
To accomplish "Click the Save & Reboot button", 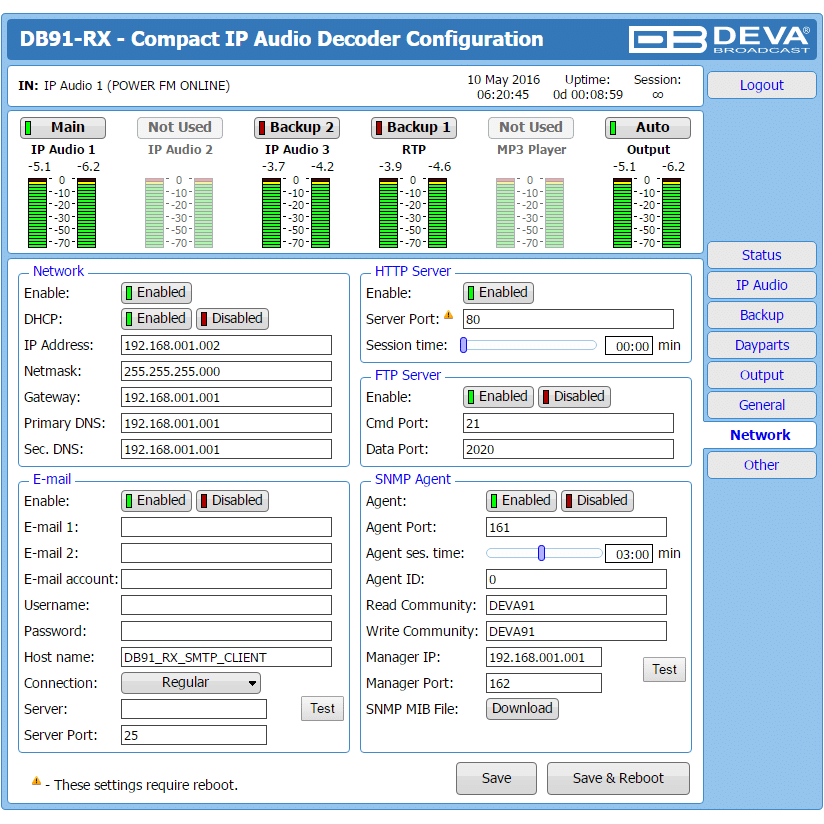I will pos(618,778).
